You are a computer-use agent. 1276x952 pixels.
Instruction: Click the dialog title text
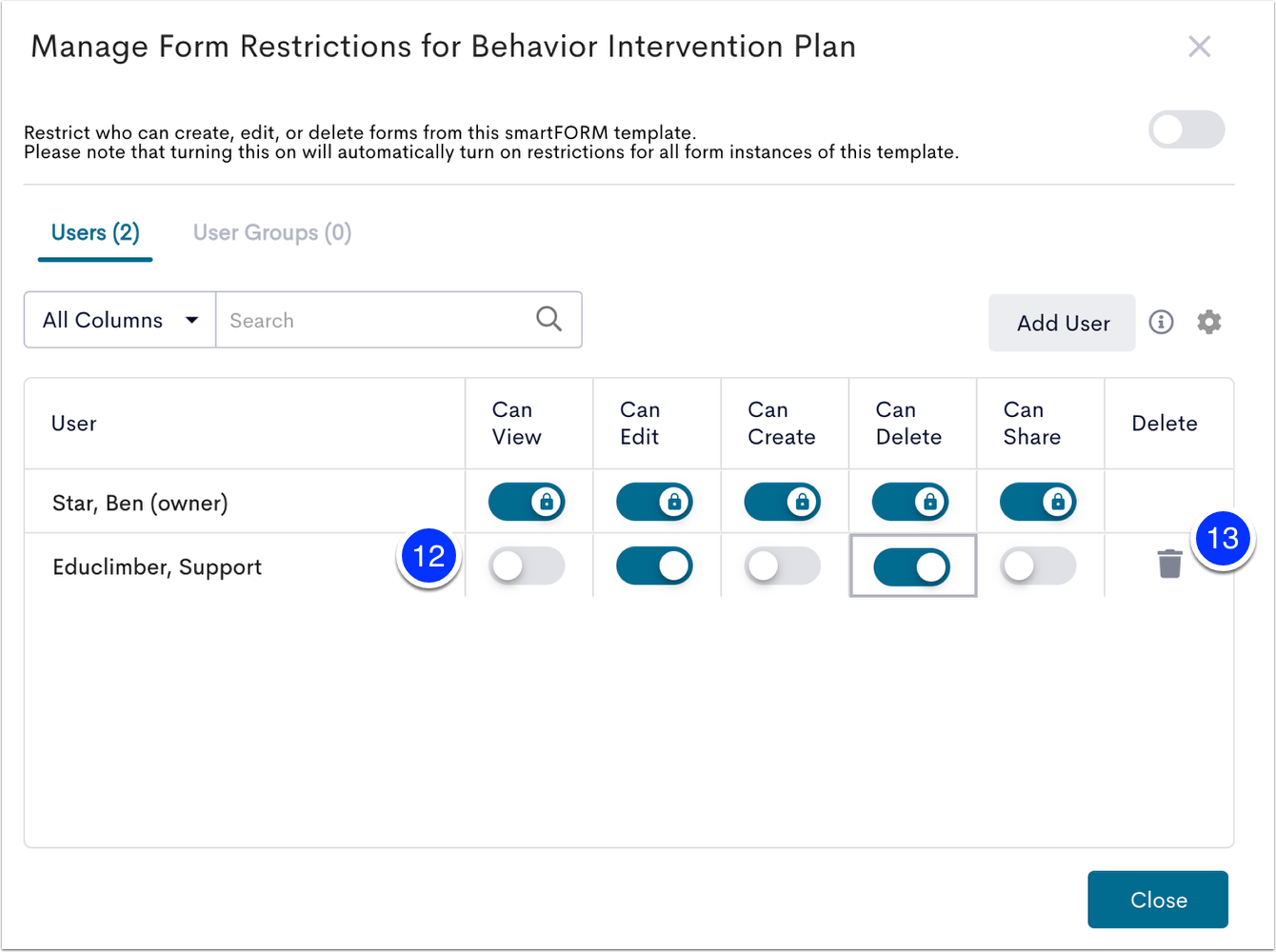click(x=444, y=47)
